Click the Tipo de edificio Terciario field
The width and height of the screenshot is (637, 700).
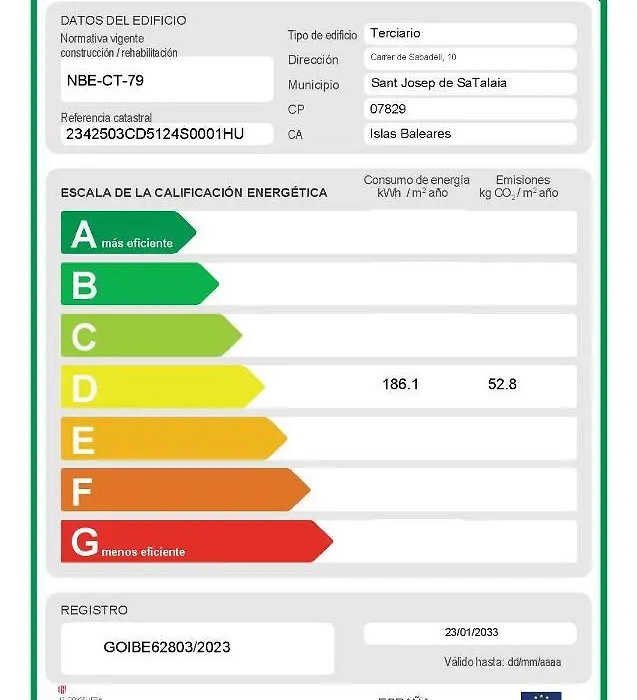tap(470, 34)
